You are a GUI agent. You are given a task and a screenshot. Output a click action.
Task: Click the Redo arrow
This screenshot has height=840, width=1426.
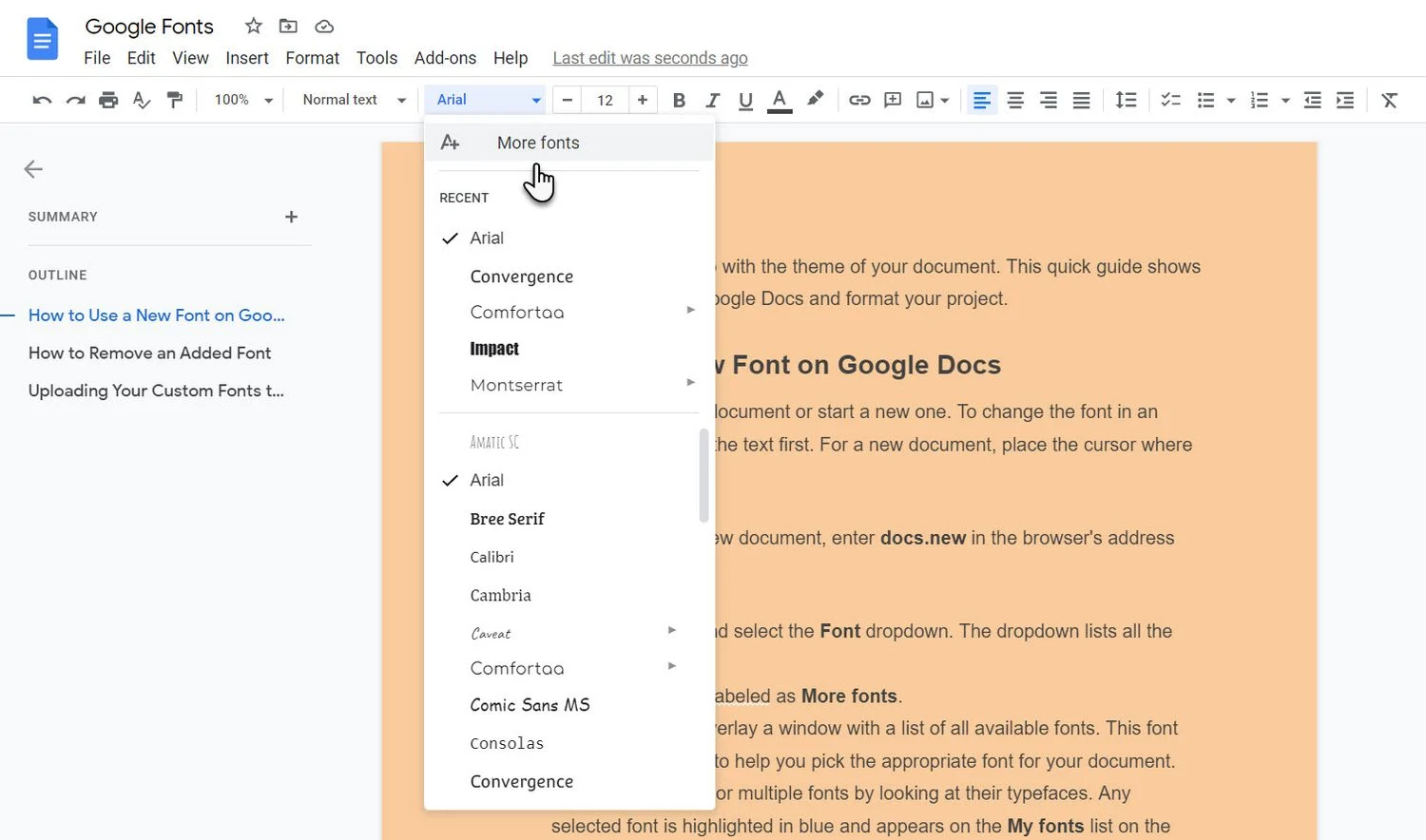click(x=75, y=100)
